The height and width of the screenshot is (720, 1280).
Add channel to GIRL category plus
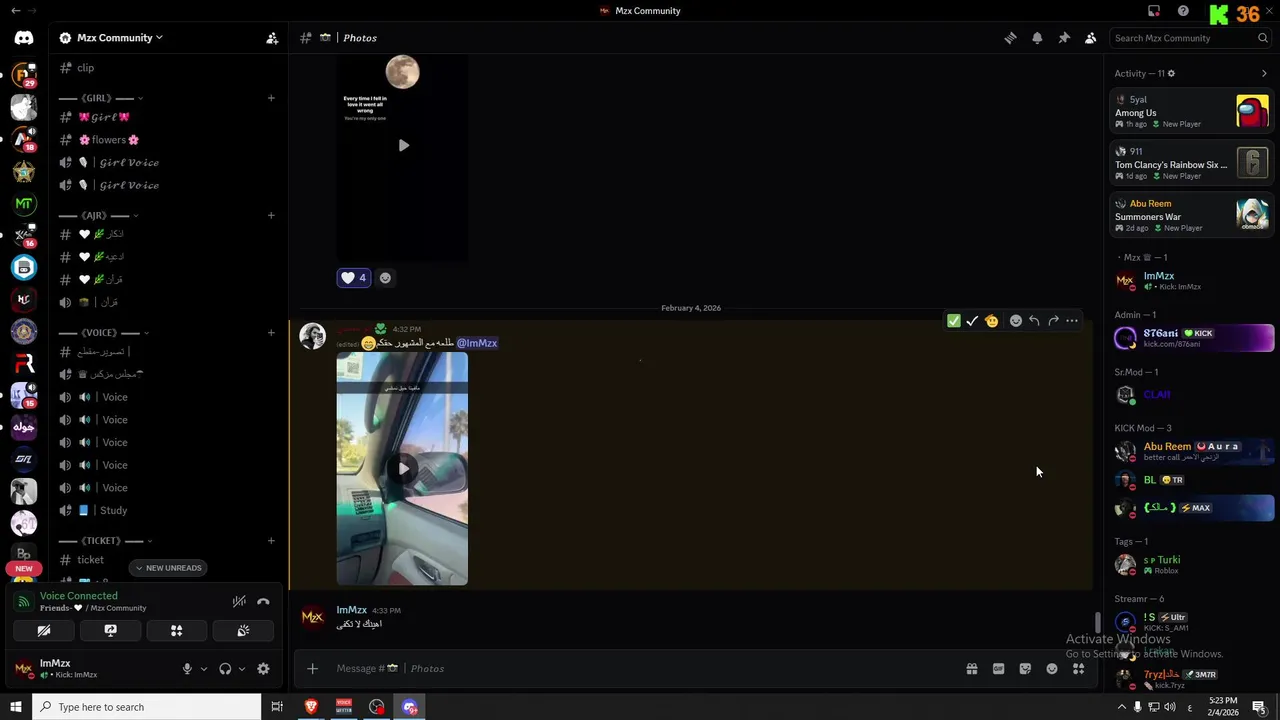click(271, 98)
